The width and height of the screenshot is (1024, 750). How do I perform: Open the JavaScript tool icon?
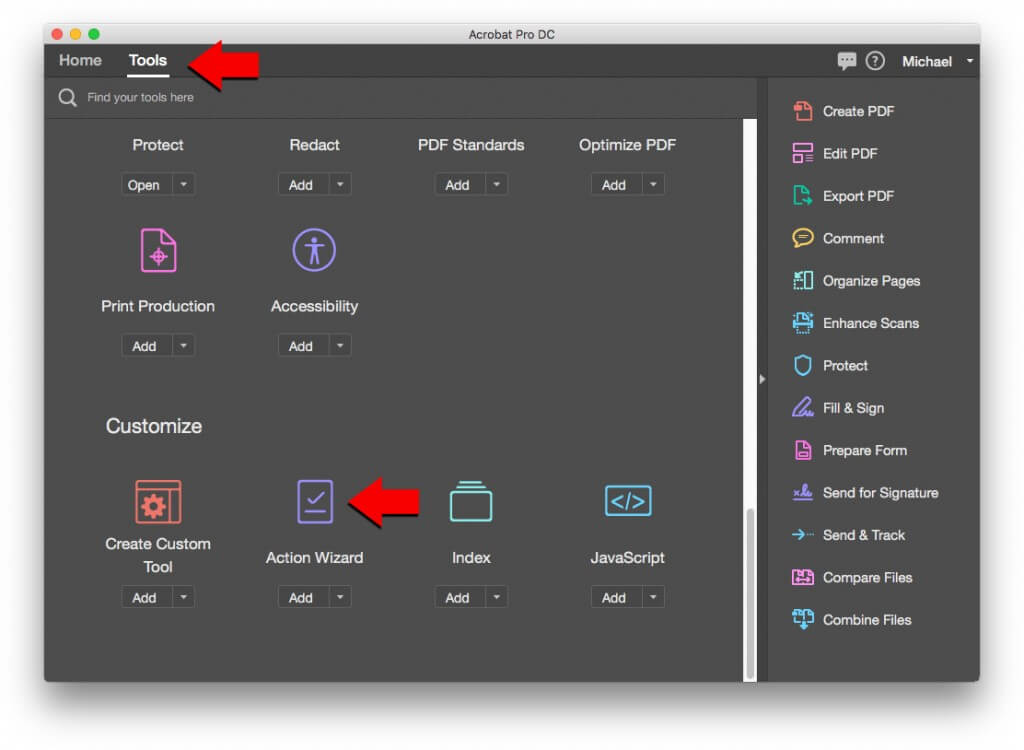(x=628, y=501)
